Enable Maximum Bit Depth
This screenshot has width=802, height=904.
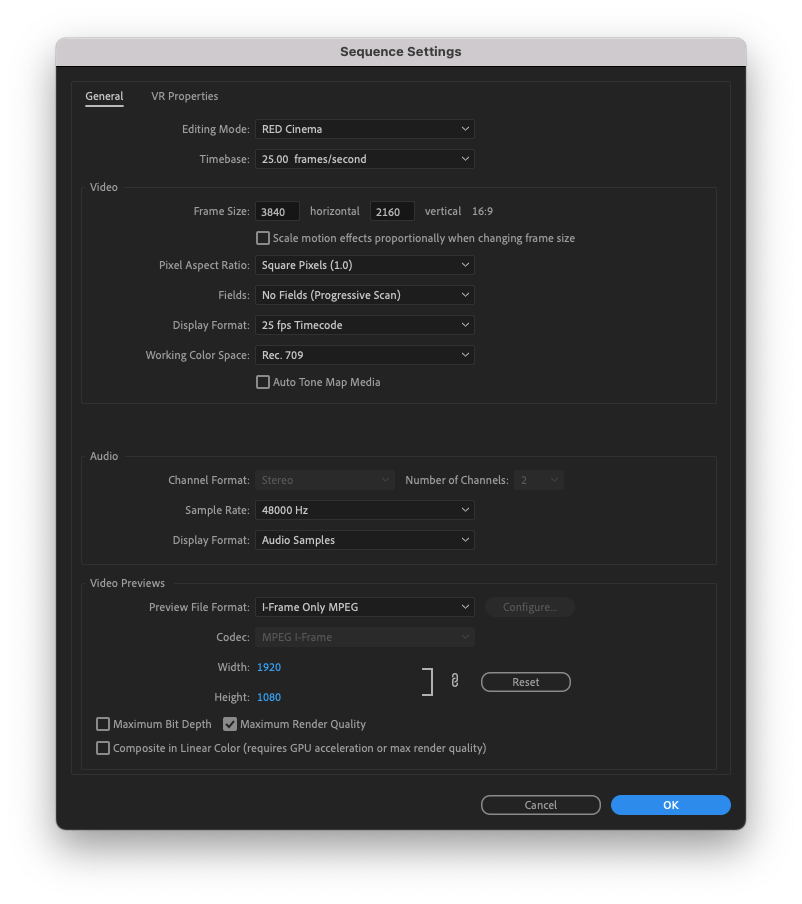tap(103, 723)
